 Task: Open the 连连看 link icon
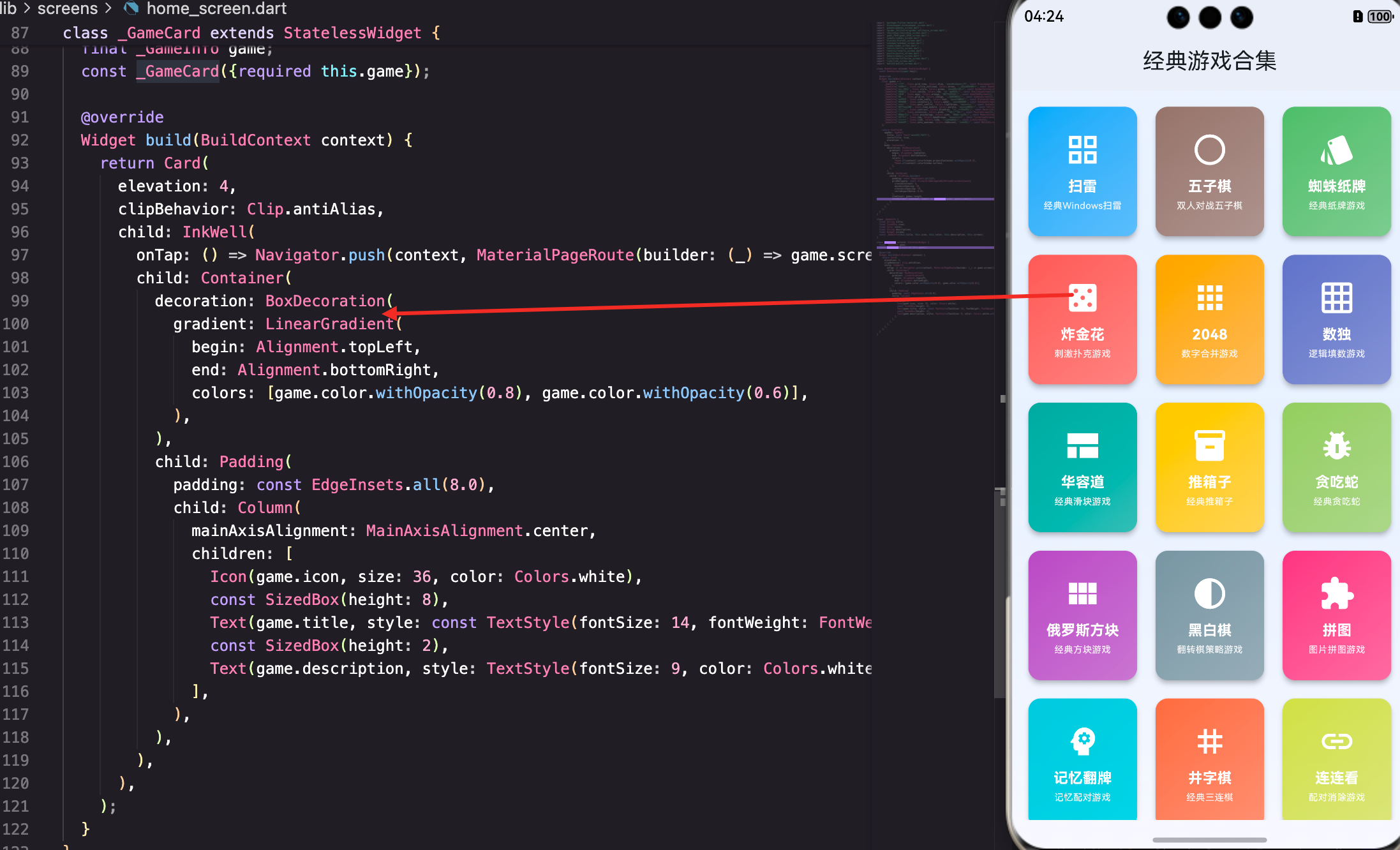1336,741
